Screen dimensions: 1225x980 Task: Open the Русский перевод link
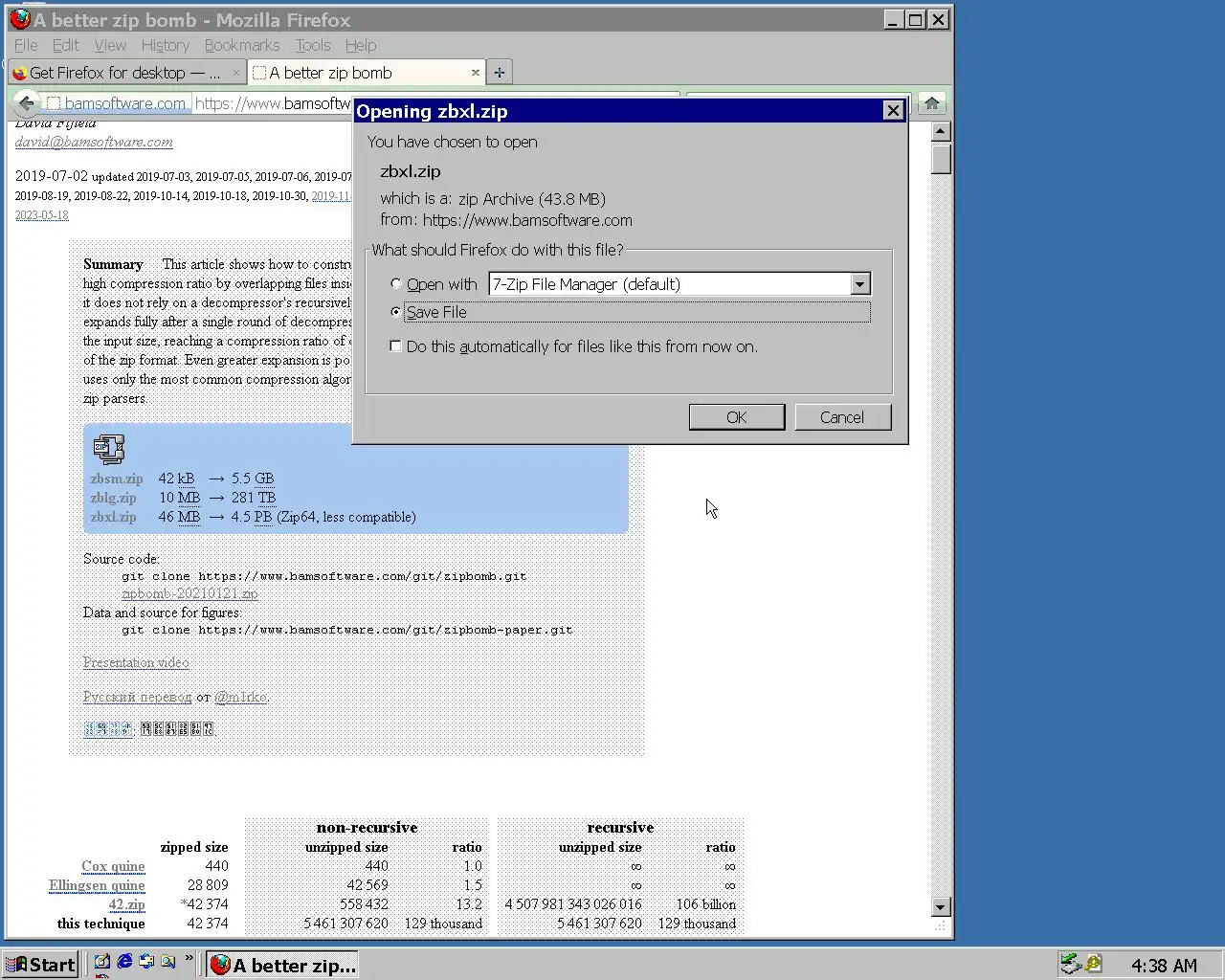pos(137,697)
